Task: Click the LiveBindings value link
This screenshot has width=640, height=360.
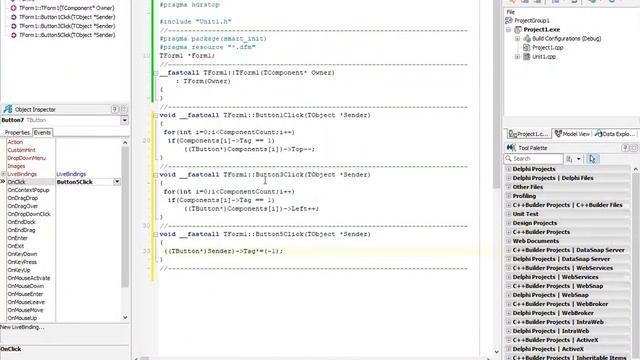Action: 71,174
